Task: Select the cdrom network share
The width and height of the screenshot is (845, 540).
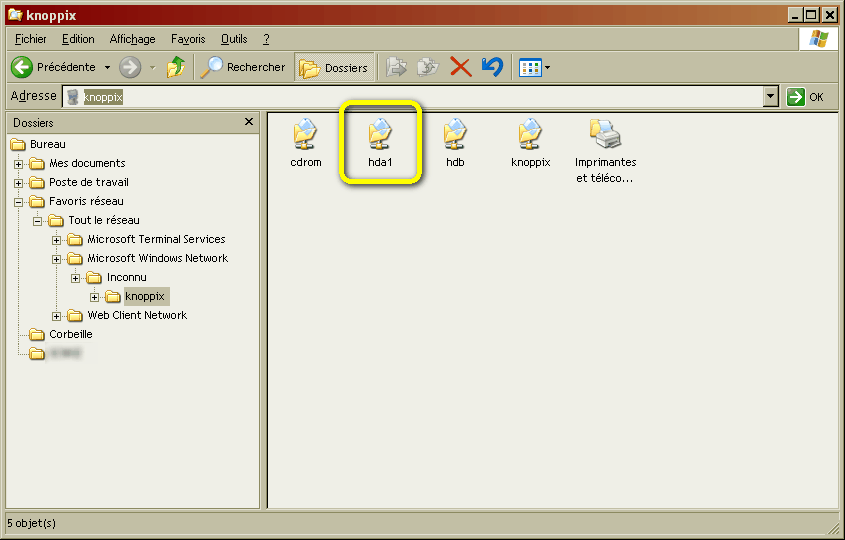Action: tap(306, 143)
